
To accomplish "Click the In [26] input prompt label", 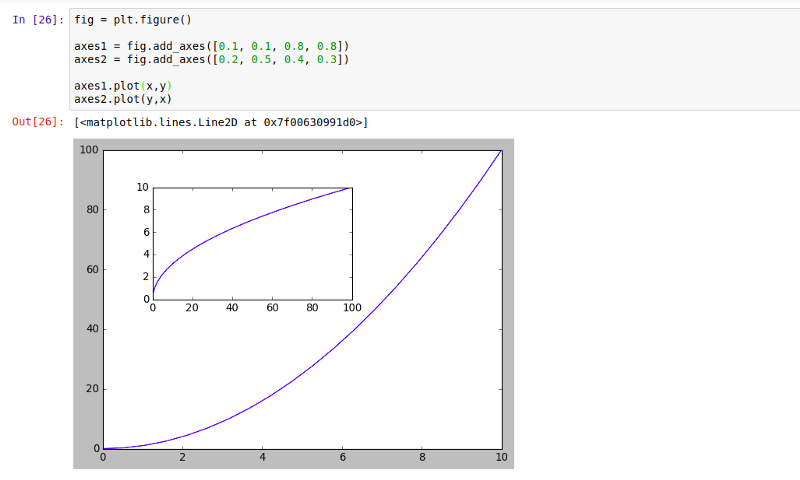I will [38, 20].
